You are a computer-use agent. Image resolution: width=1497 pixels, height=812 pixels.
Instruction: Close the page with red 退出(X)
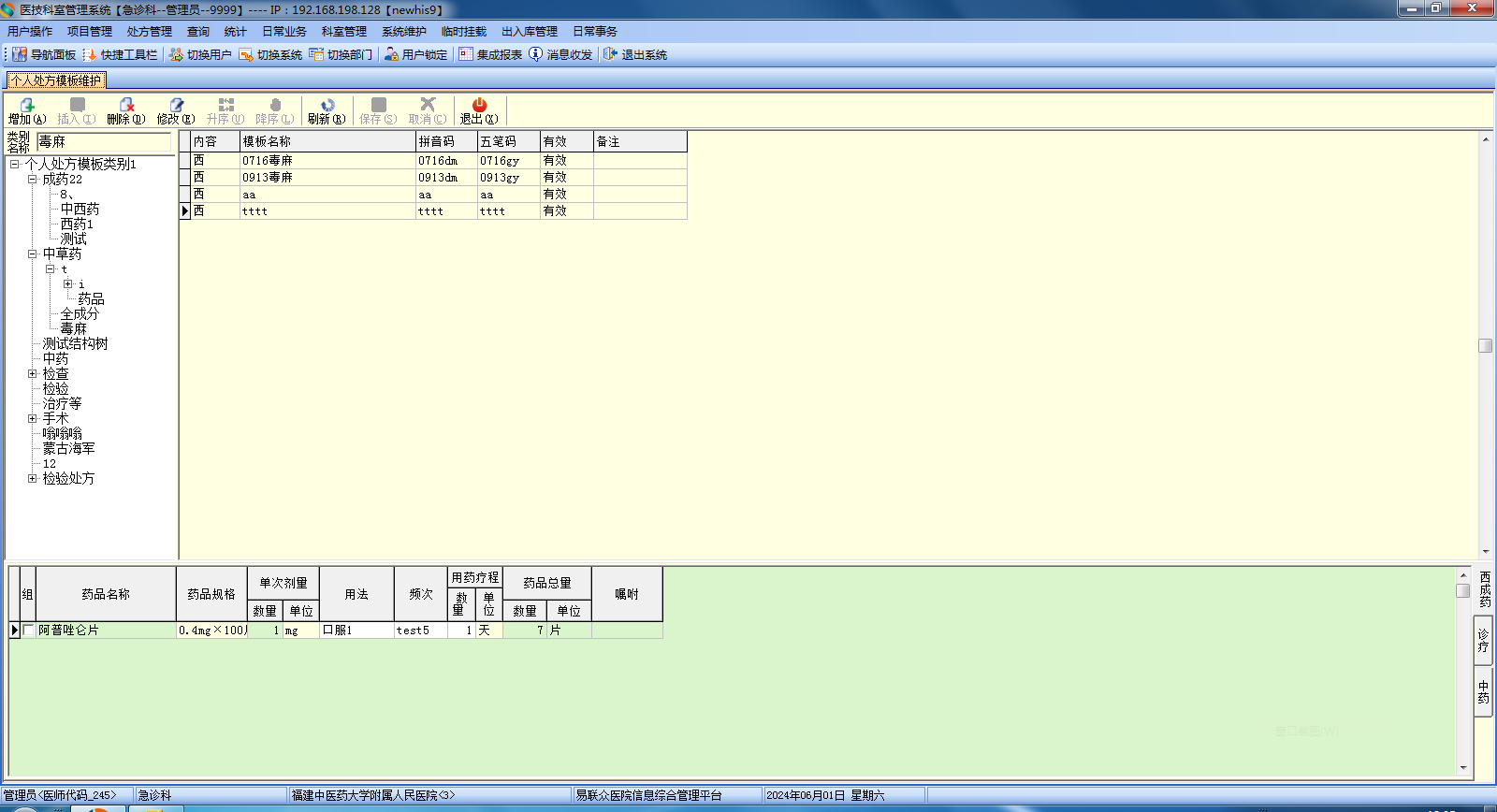point(479,111)
